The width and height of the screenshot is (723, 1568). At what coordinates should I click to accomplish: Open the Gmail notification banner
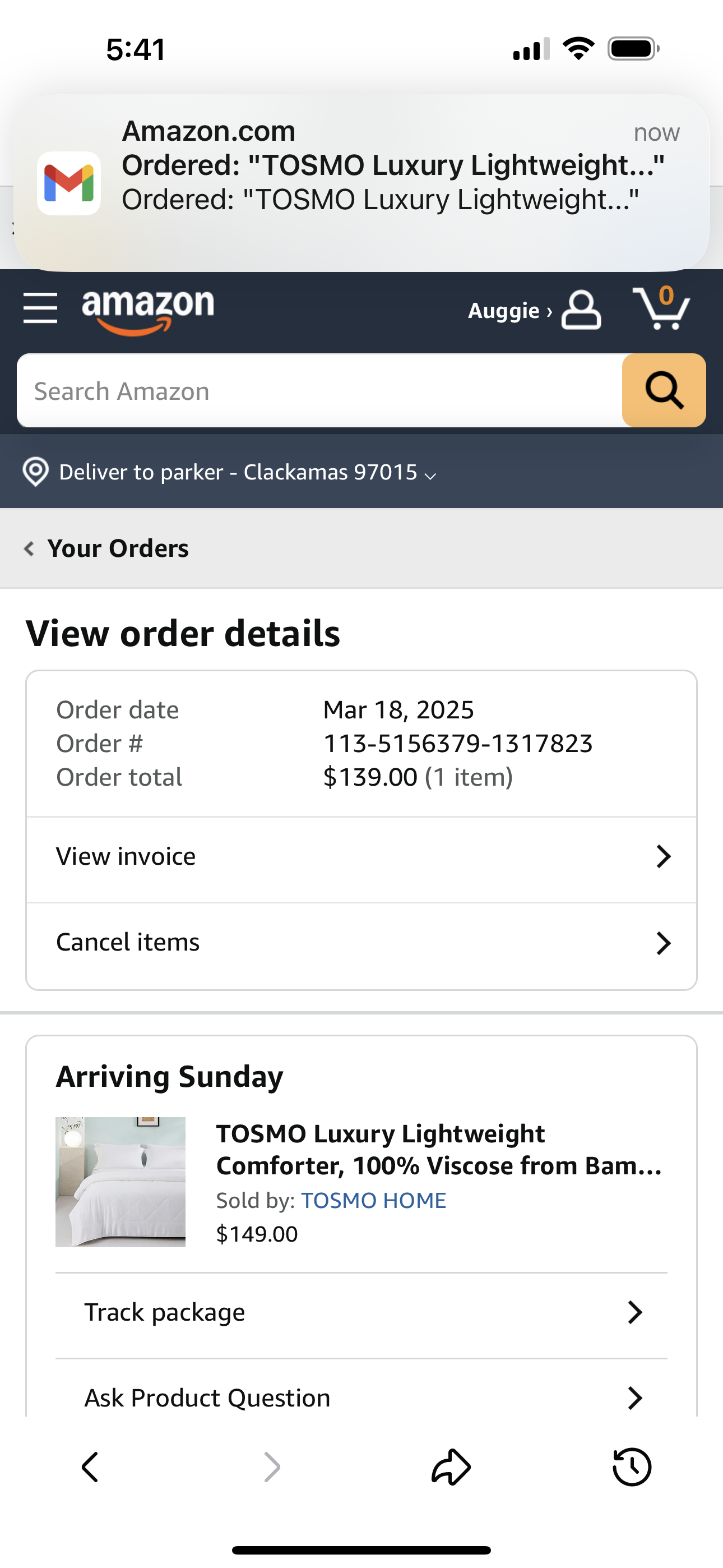[361, 183]
